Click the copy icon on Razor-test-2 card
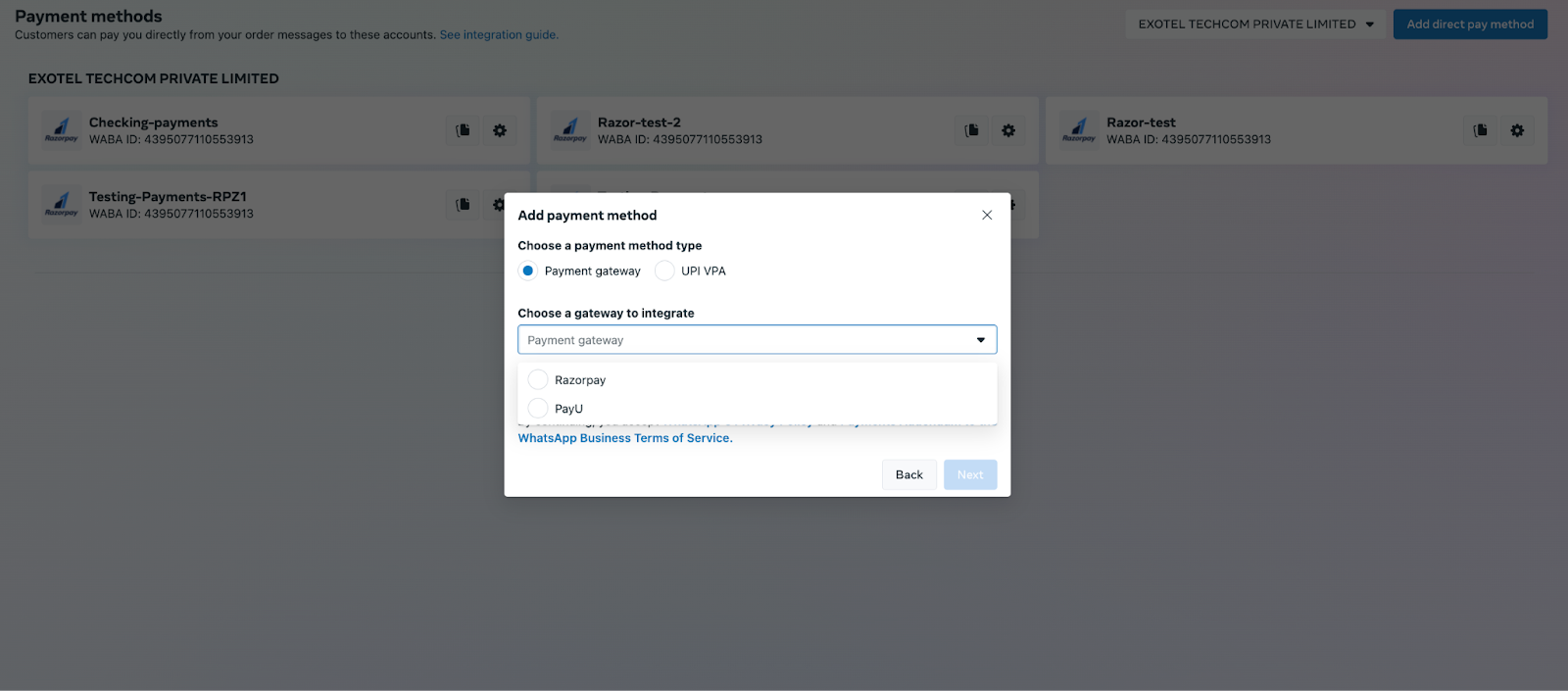The width and height of the screenshot is (1568, 691). click(x=971, y=130)
